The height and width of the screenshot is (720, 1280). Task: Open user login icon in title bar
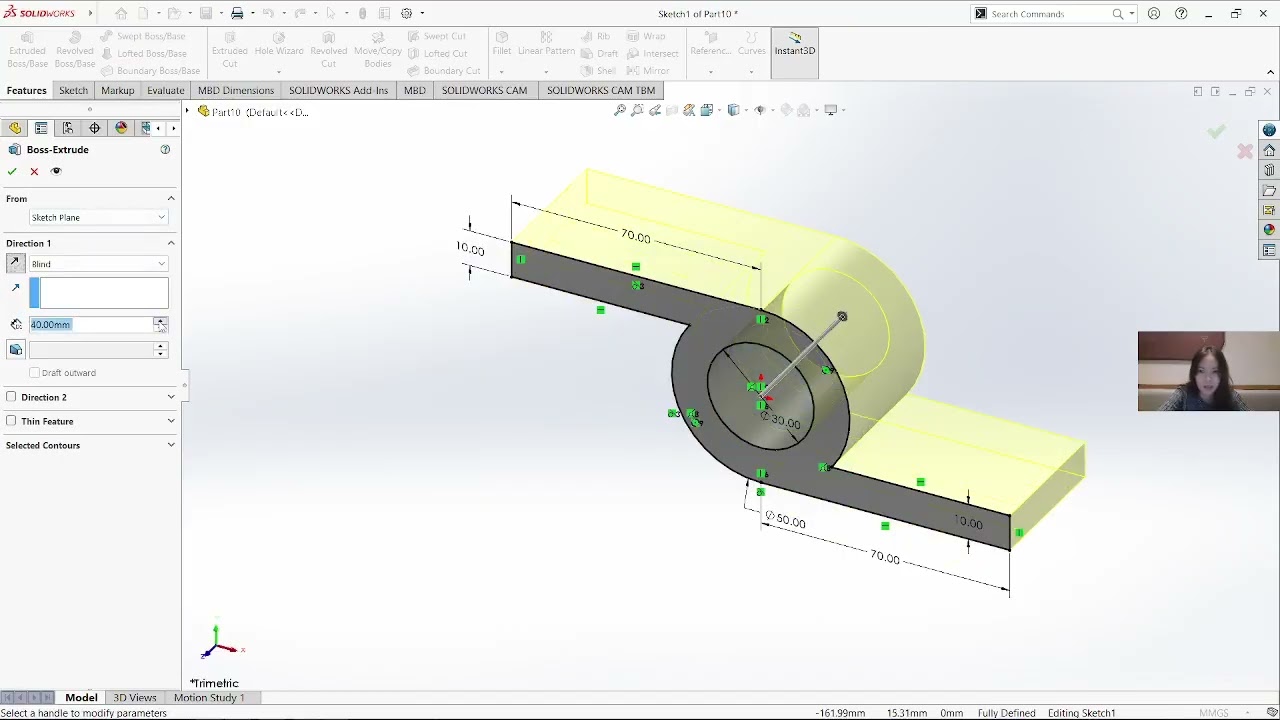[x=1154, y=13]
